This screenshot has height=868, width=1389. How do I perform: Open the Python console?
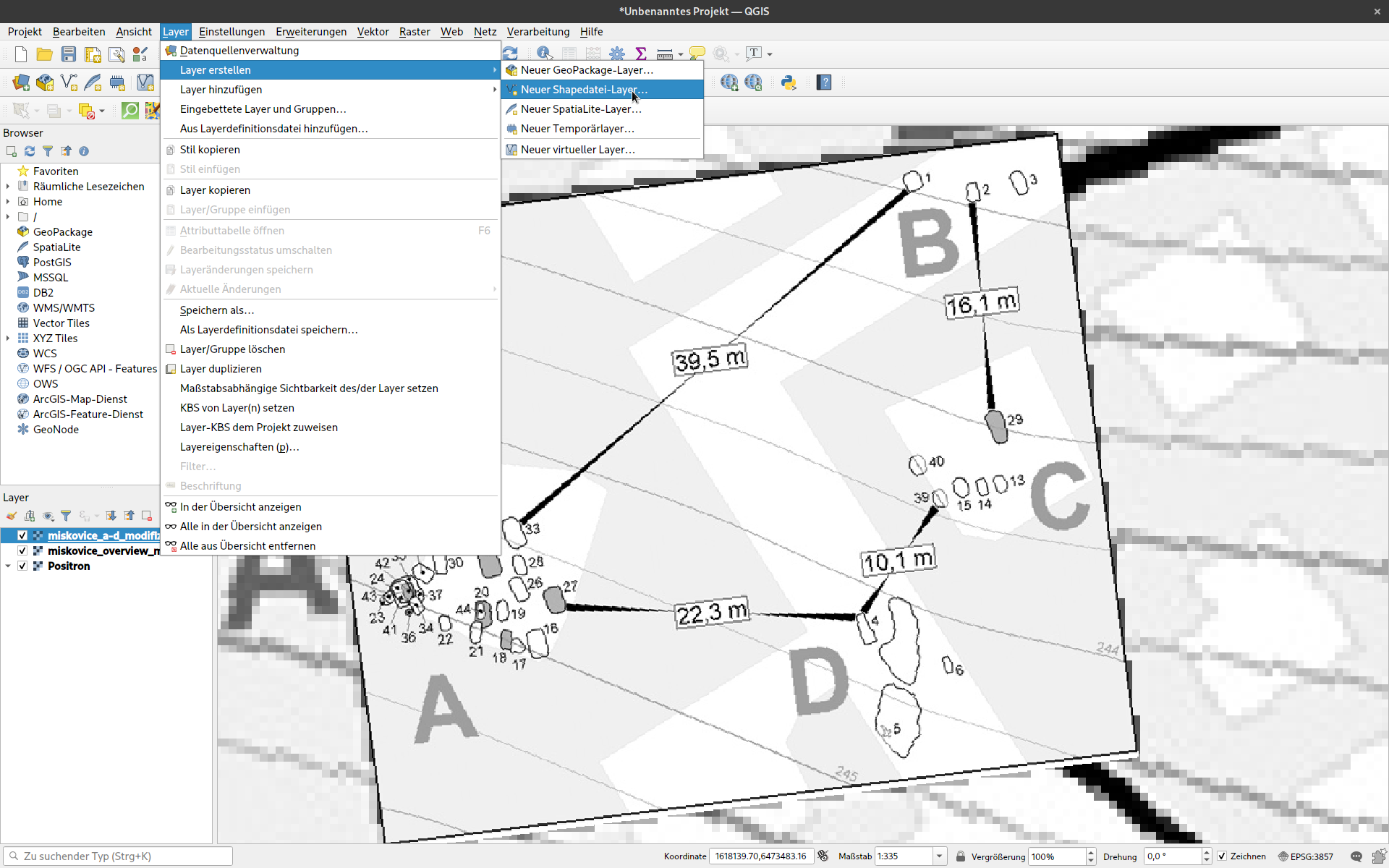point(789,82)
